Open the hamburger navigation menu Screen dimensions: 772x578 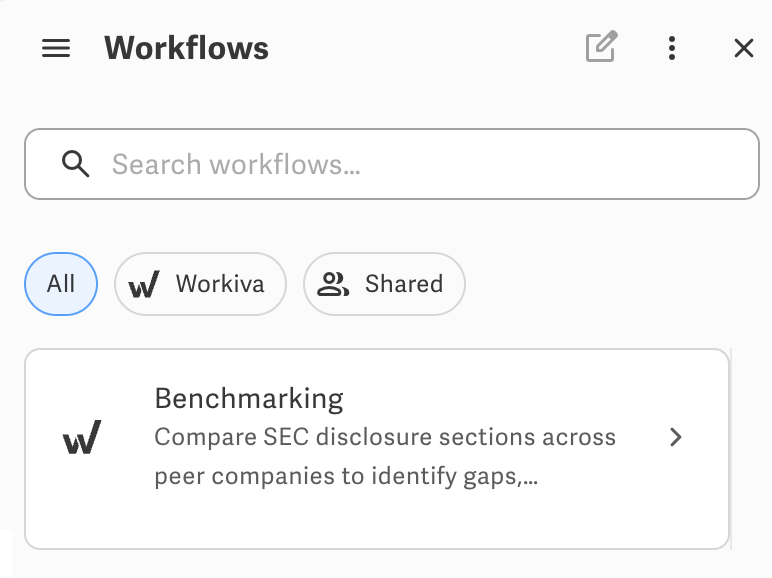pyautogui.click(x=56, y=48)
